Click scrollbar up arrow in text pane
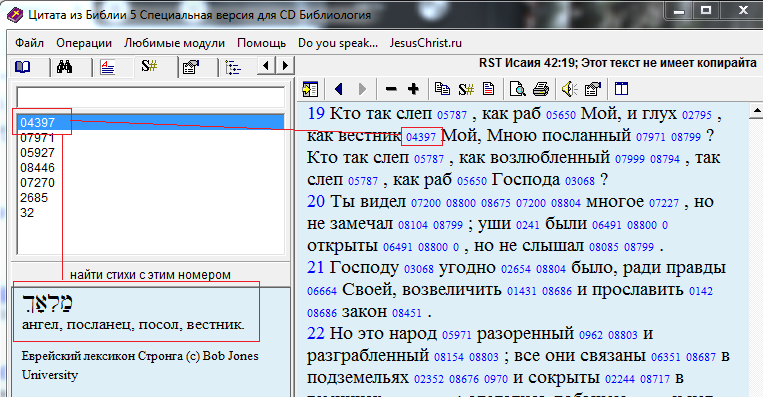Image resolution: width=763 pixels, height=397 pixels. (757, 111)
